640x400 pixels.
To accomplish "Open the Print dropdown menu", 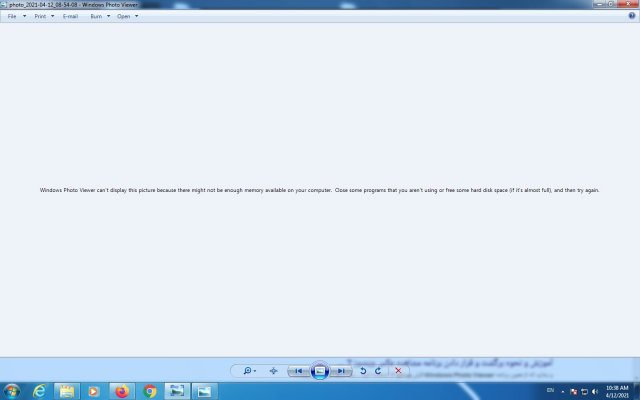I will coord(44,16).
